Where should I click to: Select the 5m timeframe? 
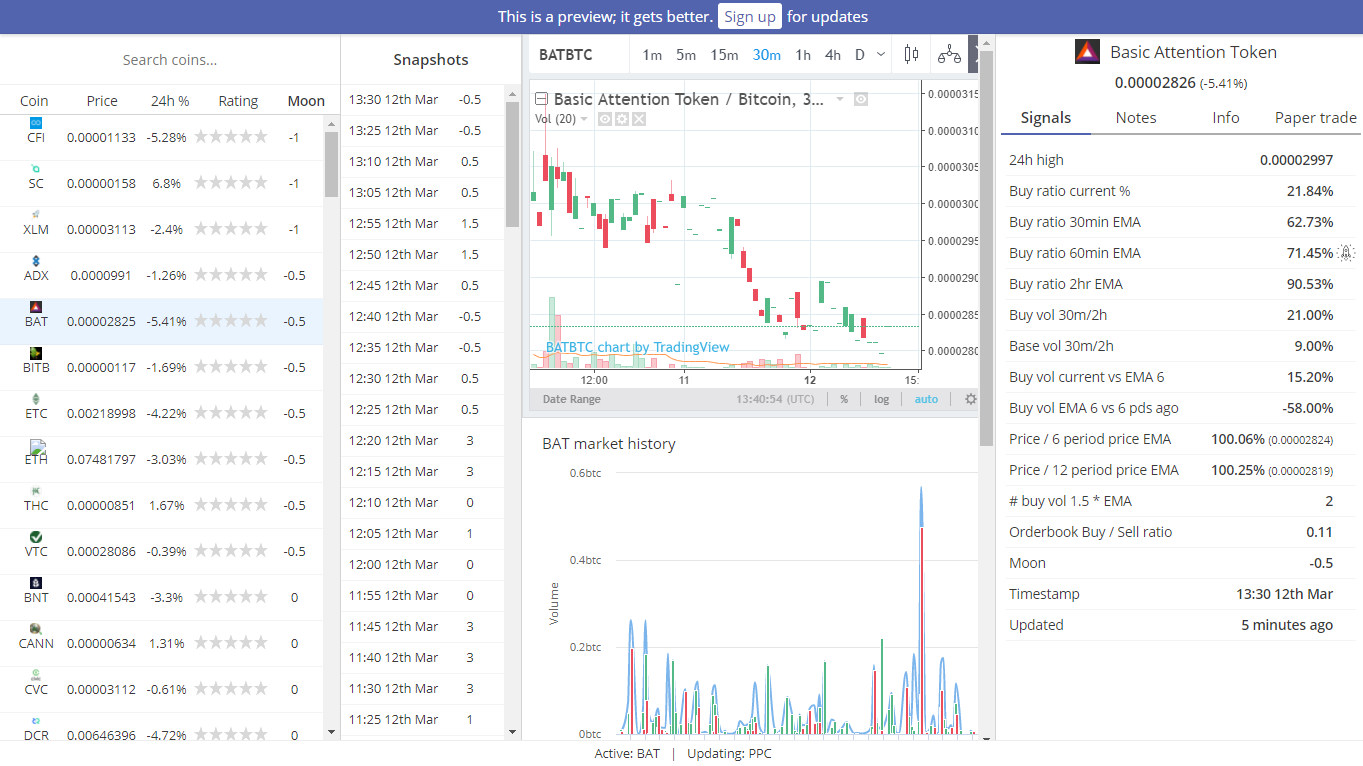point(686,55)
